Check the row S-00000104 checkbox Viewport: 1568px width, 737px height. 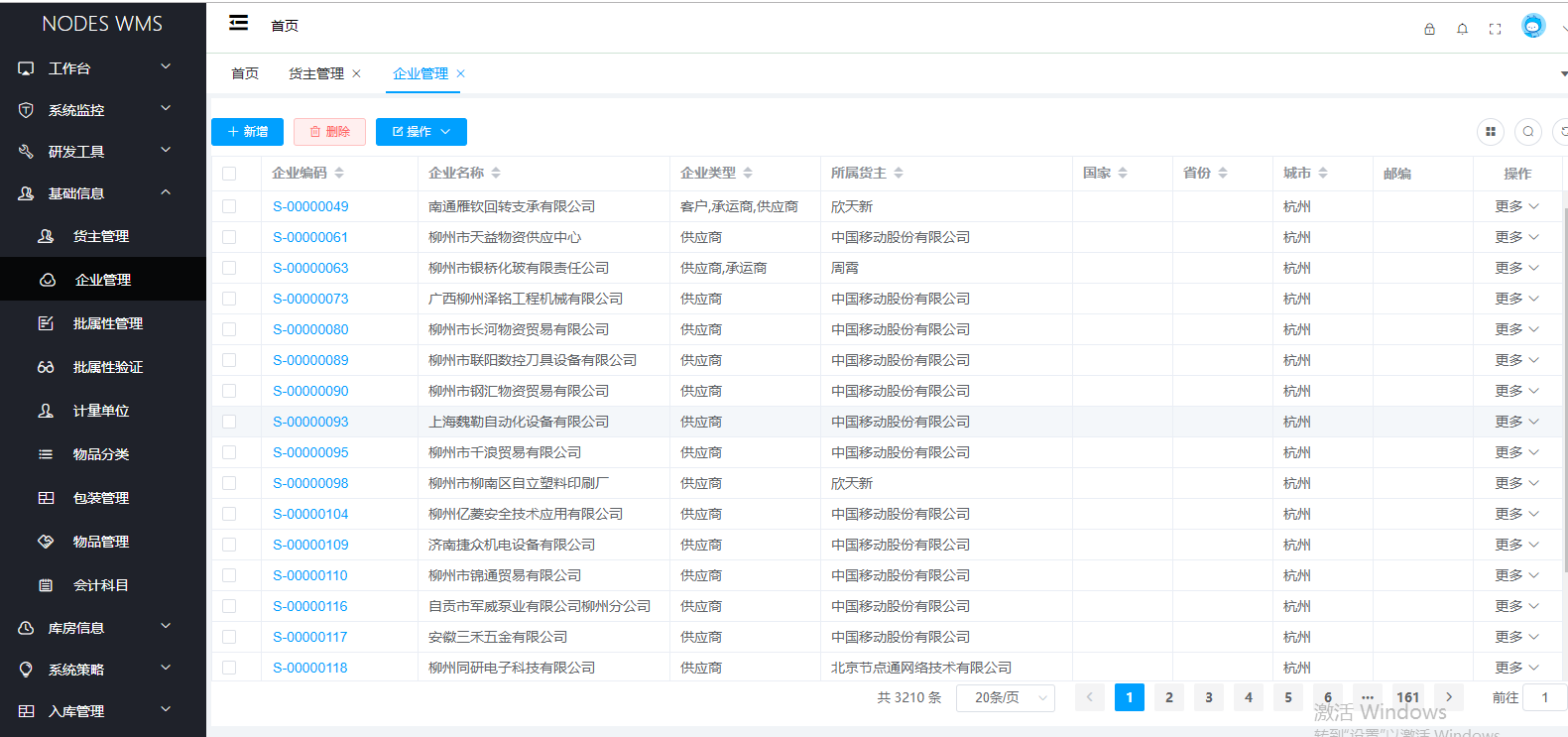click(x=229, y=514)
